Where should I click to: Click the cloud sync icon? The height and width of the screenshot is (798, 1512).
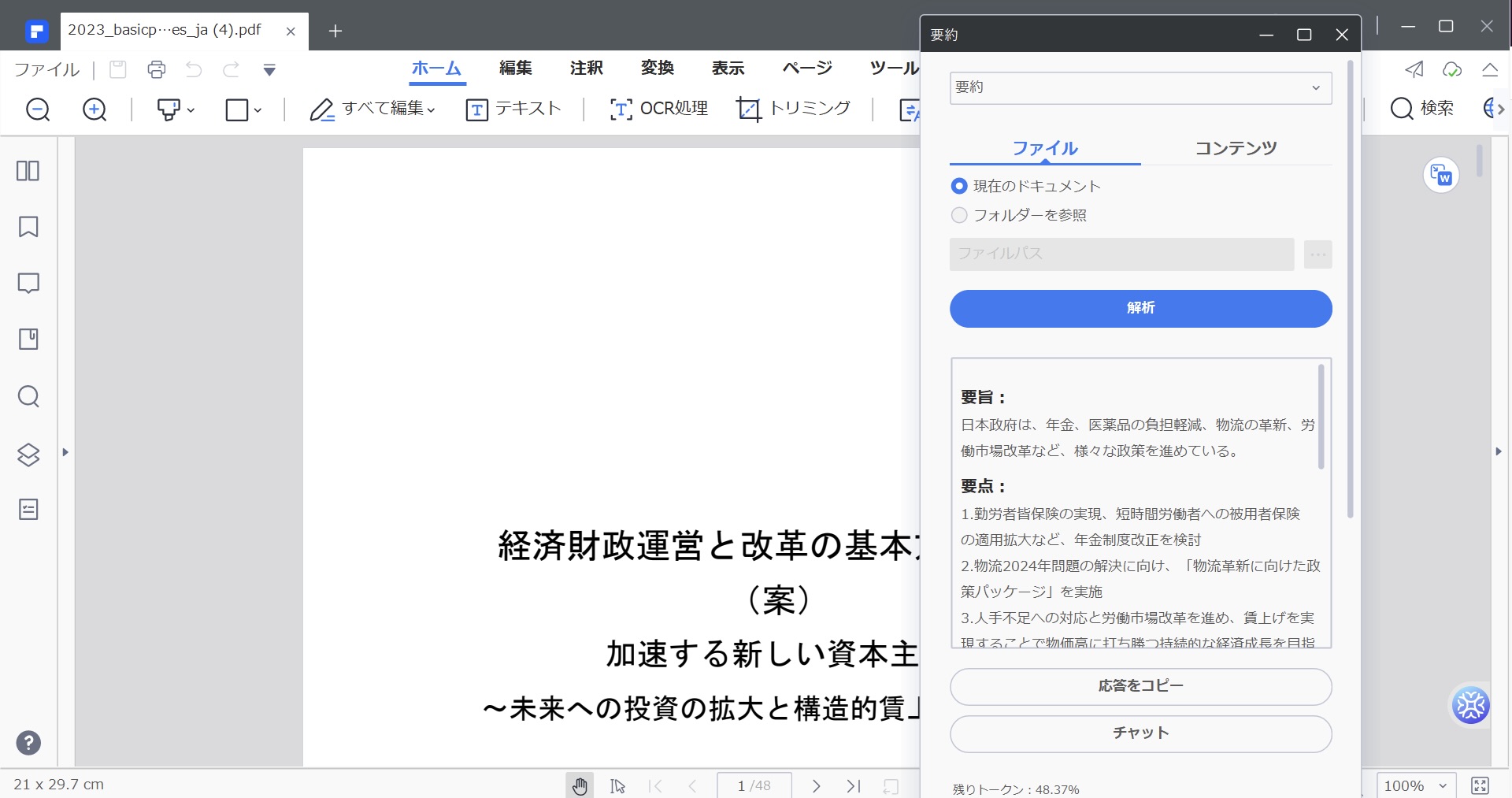coord(1452,69)
